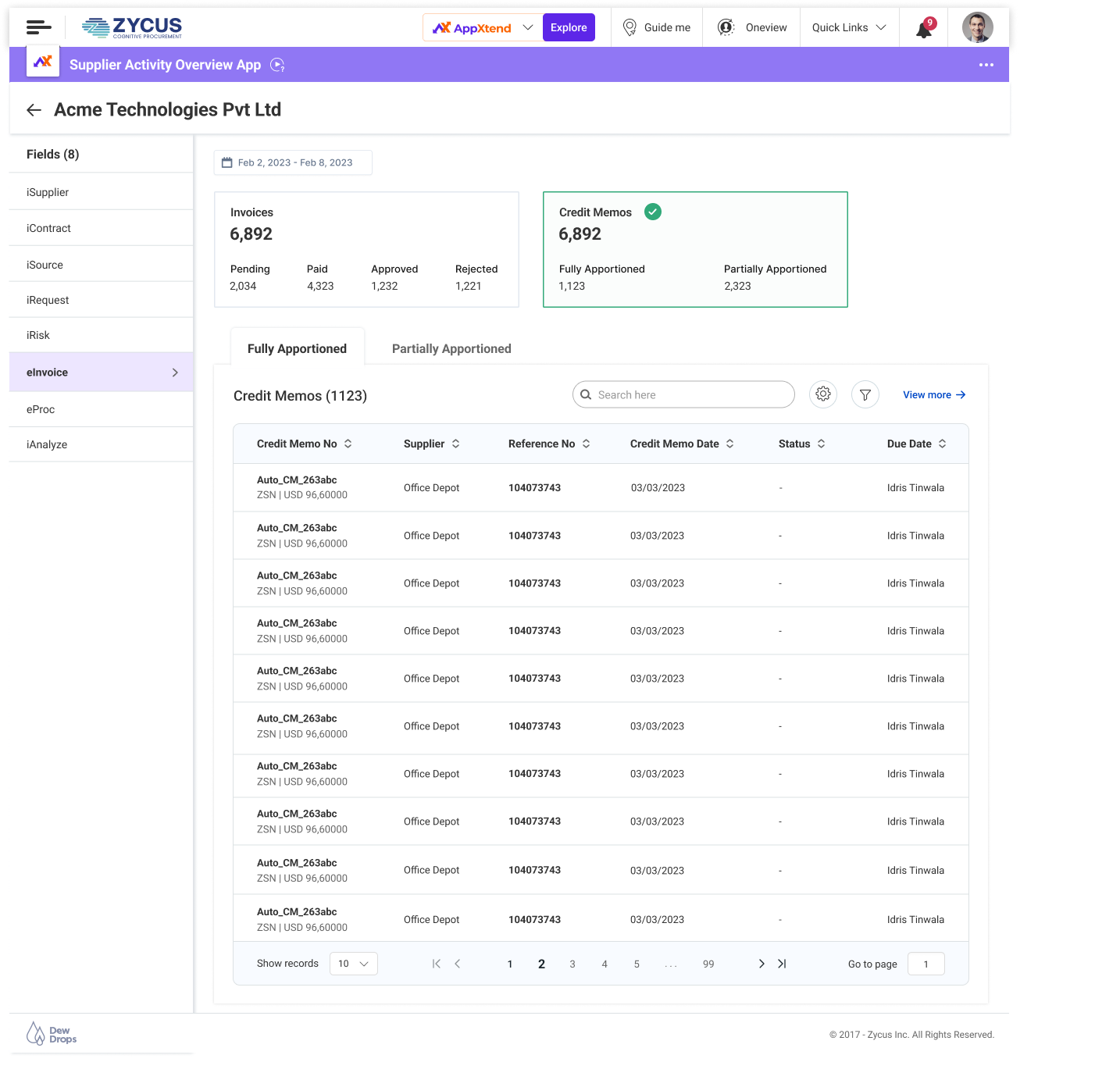Screen dimensions: 1120x1080
Task: Toggle sorting on Status column
Action: pos(822,444)
